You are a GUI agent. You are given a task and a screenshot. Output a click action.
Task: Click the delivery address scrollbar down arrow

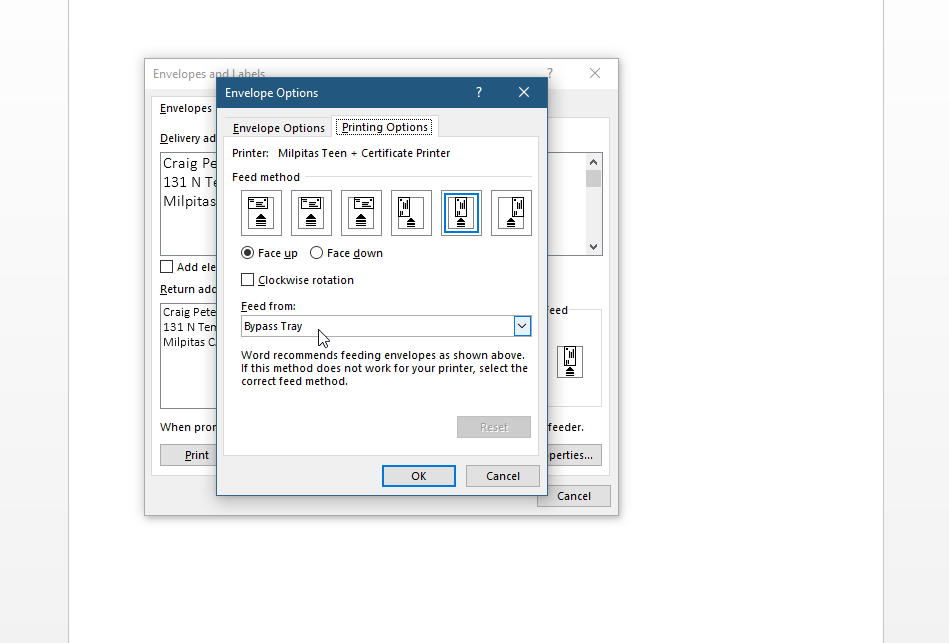pyautogui.click(x=594, y=246)
